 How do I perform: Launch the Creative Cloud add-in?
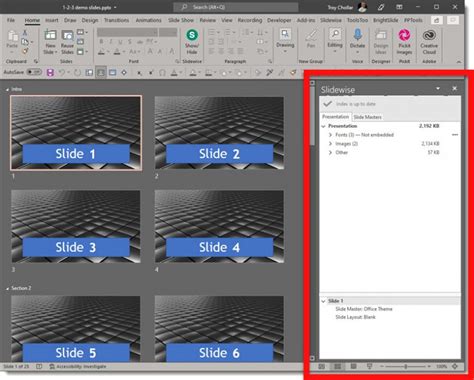coord(429,42)
